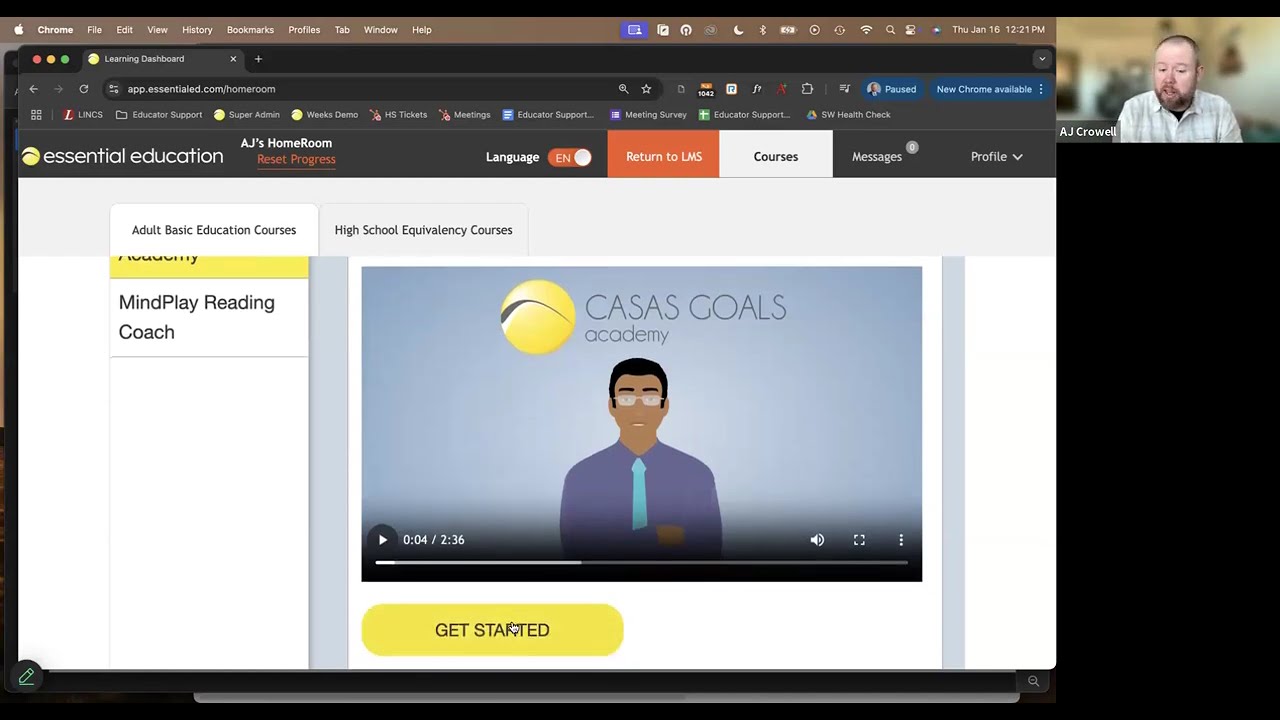
Task: Click the Siri icon in menu bar
Action: coord(936,30)
